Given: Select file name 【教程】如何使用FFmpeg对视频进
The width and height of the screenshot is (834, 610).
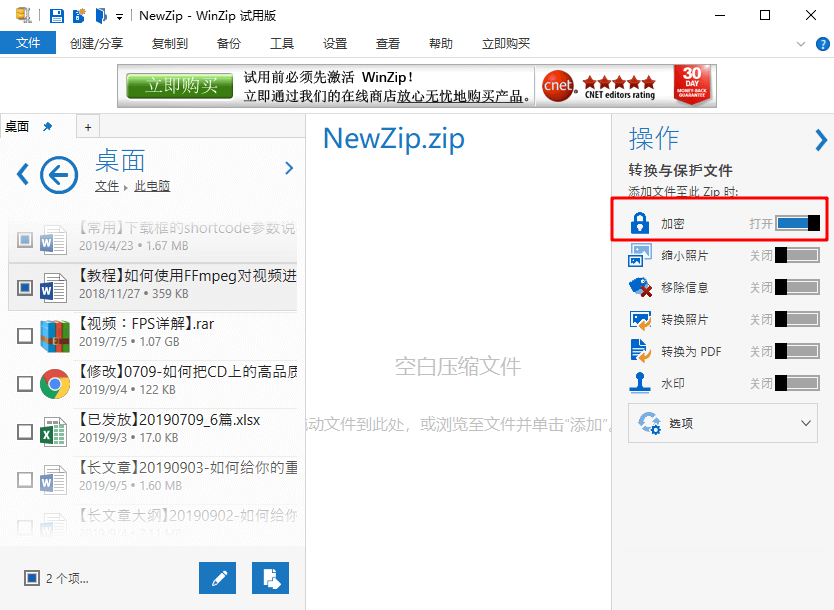Looking at the screenshot, I should point(188,275).
